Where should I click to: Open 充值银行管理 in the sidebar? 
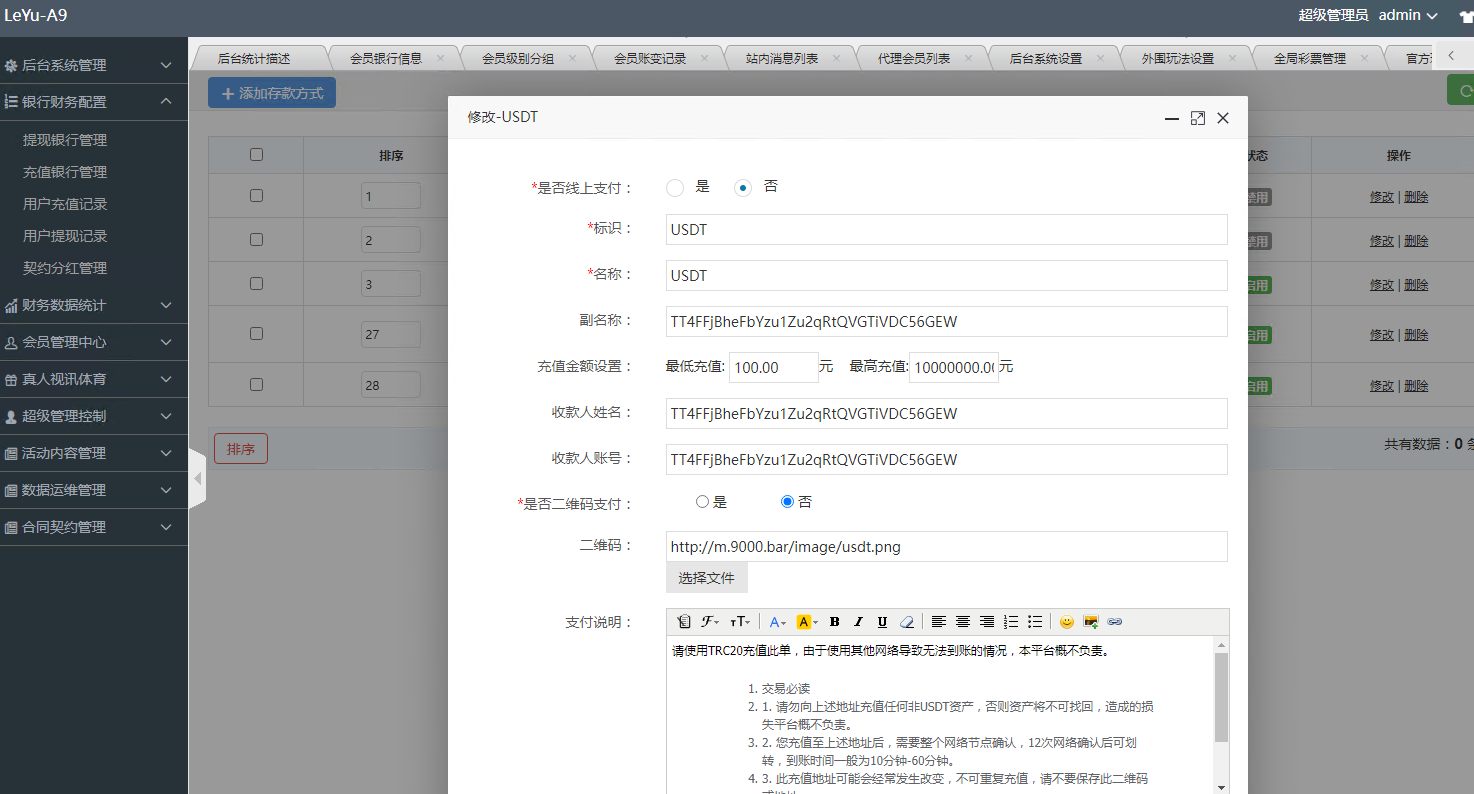[x=65, y=172]
